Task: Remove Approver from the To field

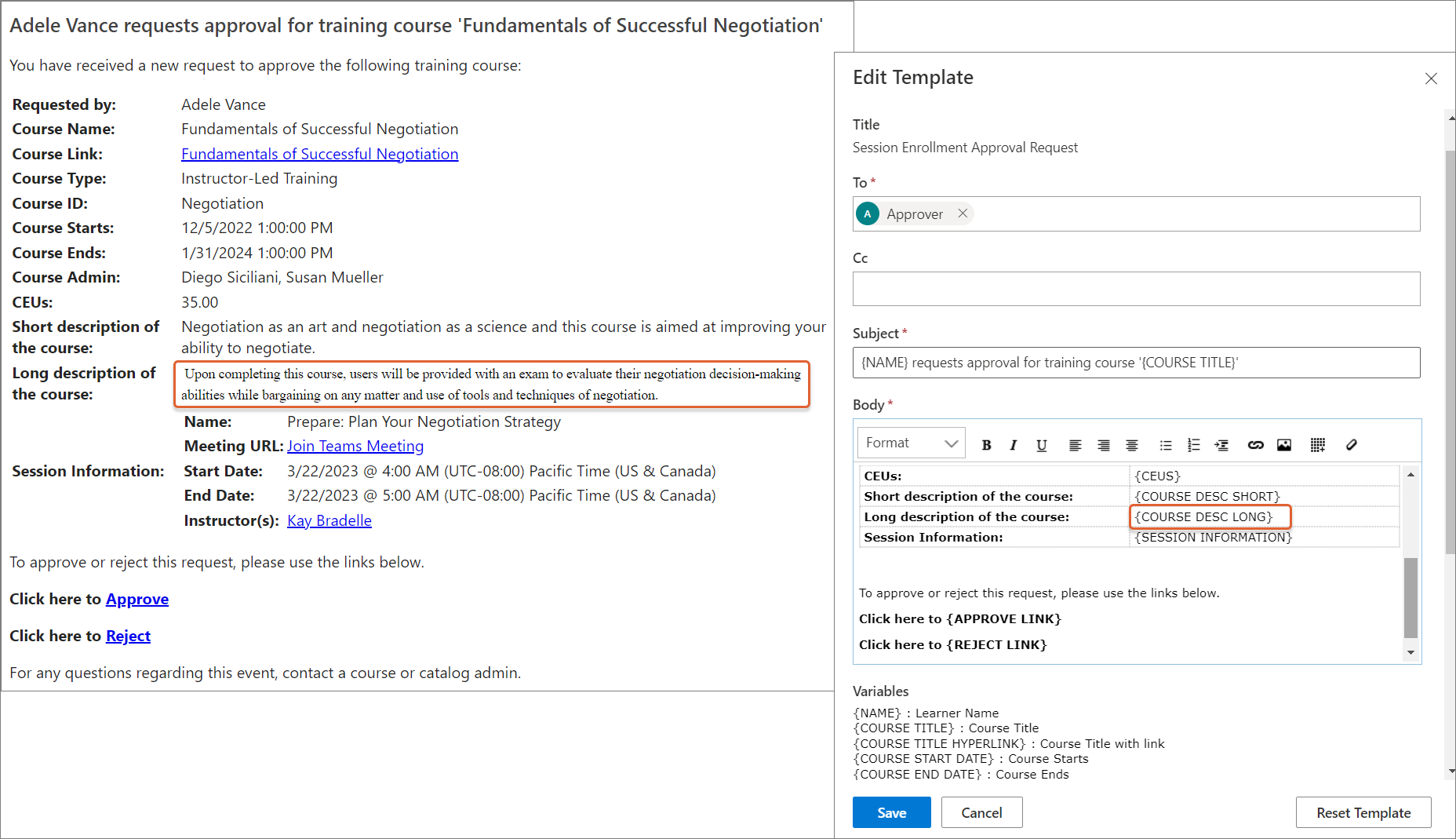Action: tap(963, 213)
